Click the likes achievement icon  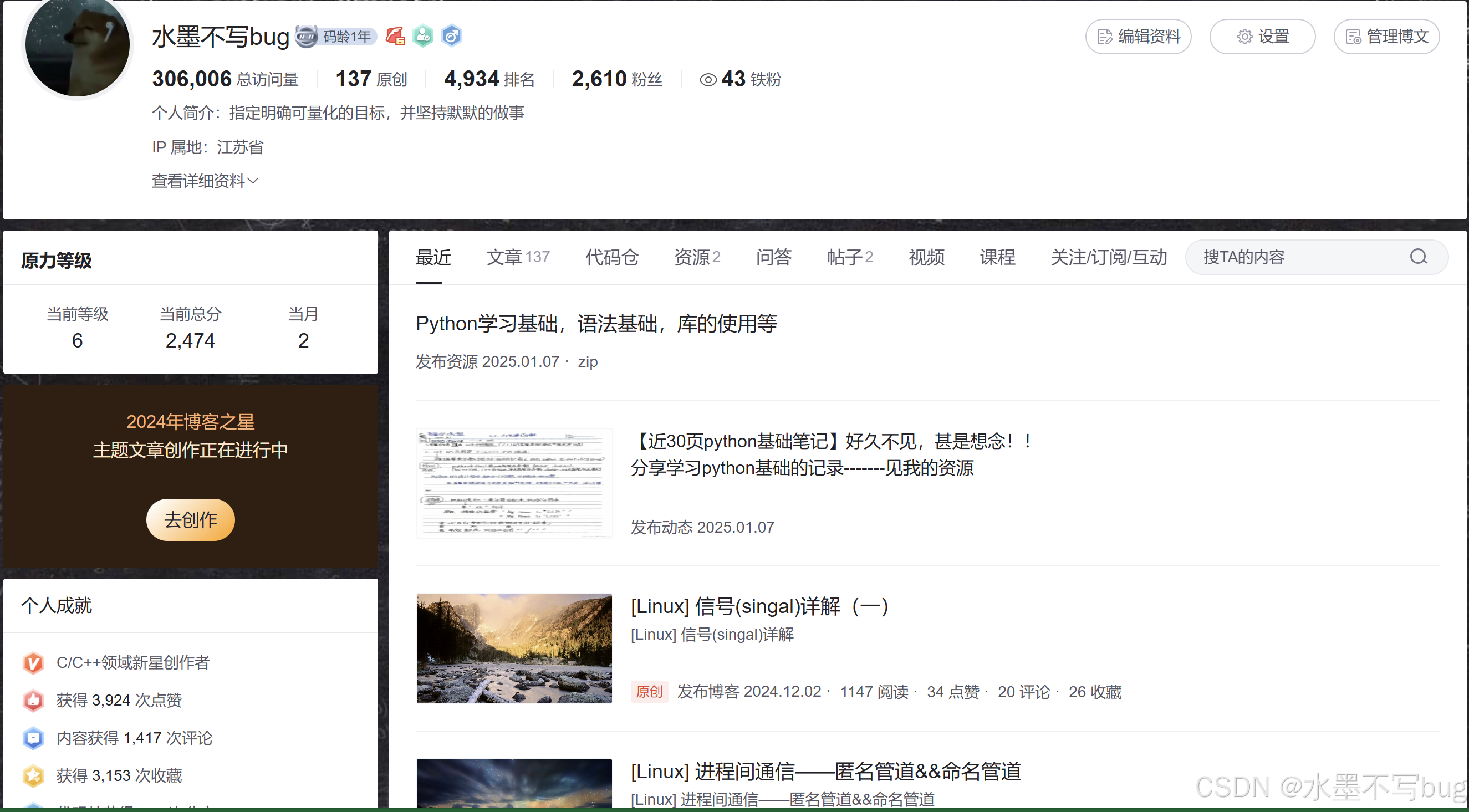[33, 700]
